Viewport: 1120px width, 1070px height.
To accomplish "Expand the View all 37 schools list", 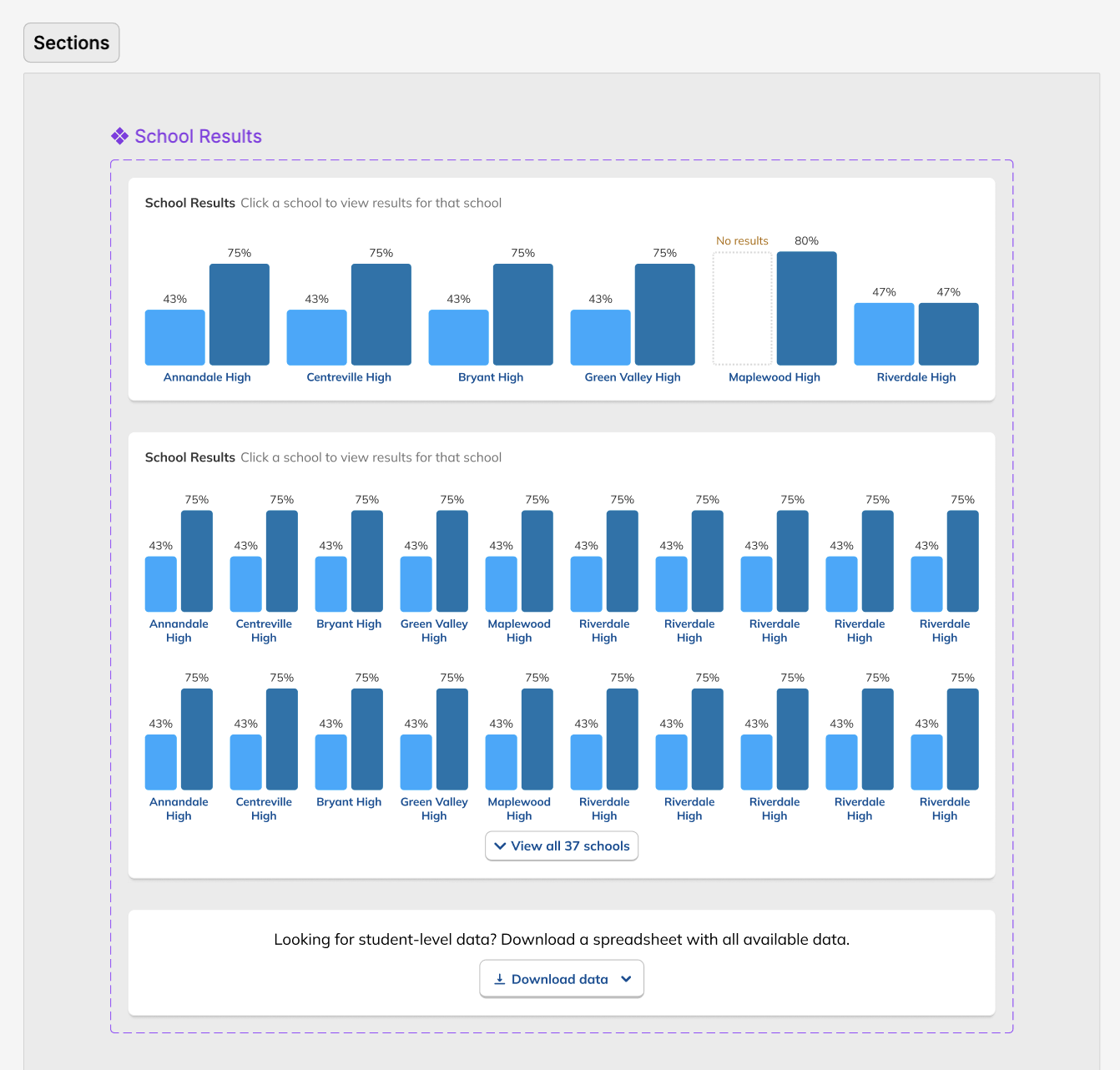I will [x=561, y=845].
